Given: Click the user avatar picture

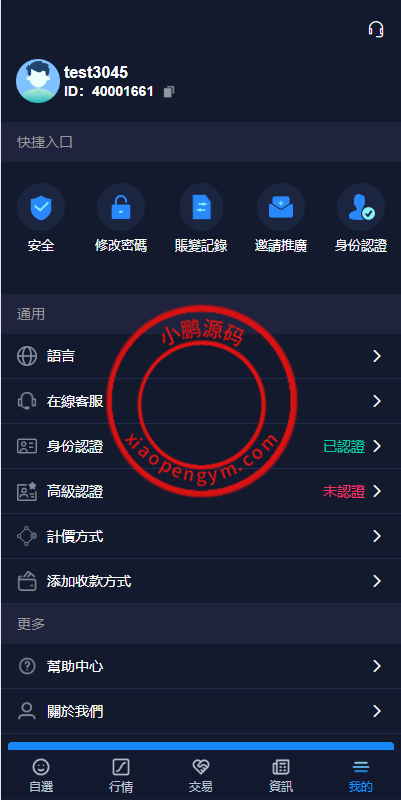Looking at the screenshot, I should 38,81.
